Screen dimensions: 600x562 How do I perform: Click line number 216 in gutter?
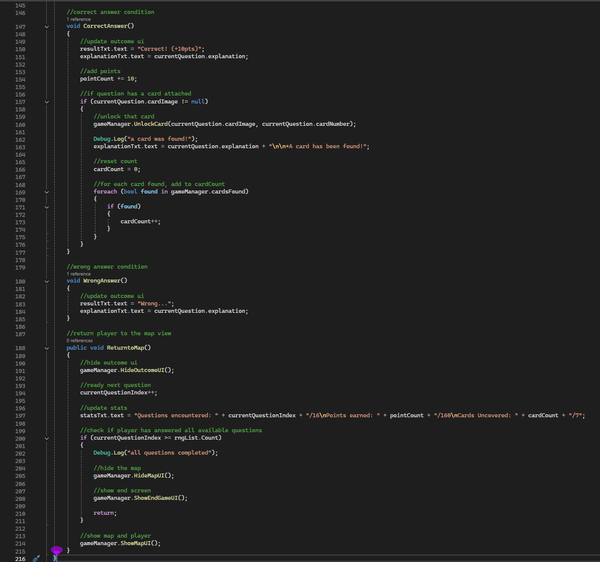pos(20,559)
